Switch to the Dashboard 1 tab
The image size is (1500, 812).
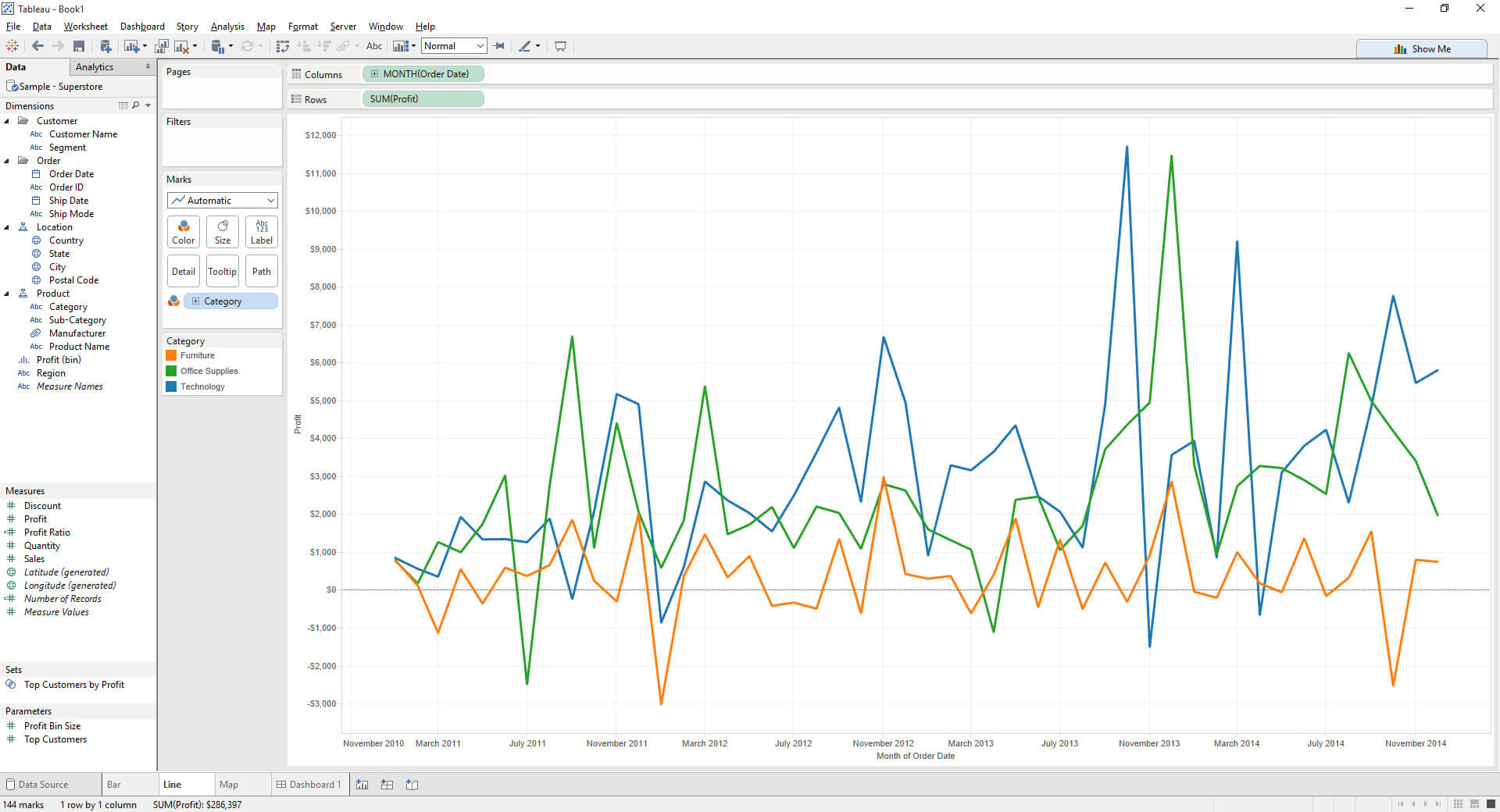click(309, 785)
